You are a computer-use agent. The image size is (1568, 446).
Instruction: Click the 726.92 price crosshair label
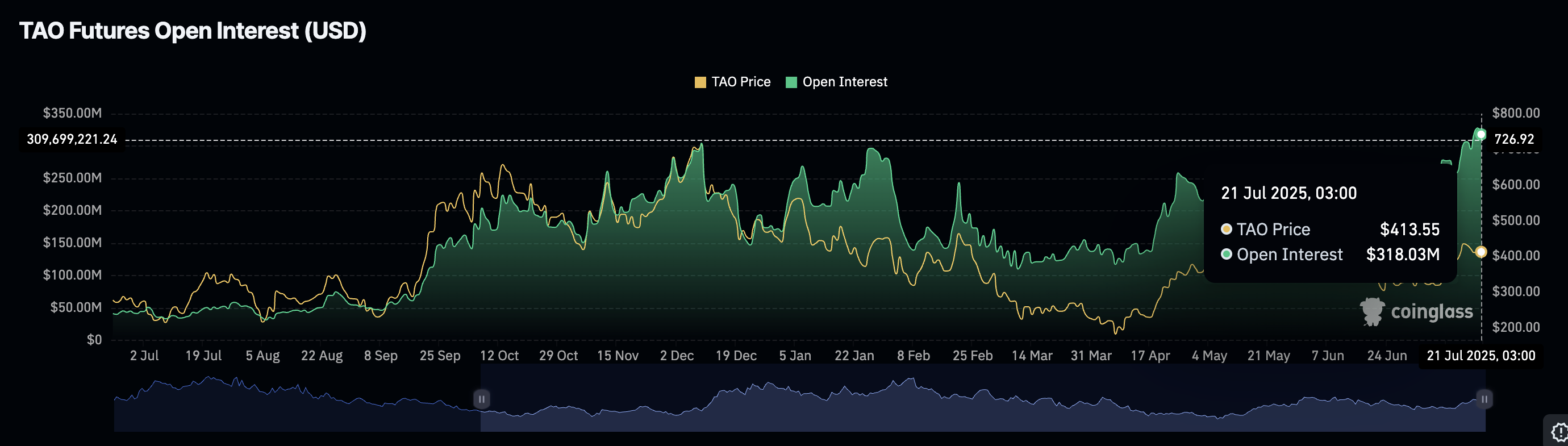pyautogui.click(x=1514, y=139)
